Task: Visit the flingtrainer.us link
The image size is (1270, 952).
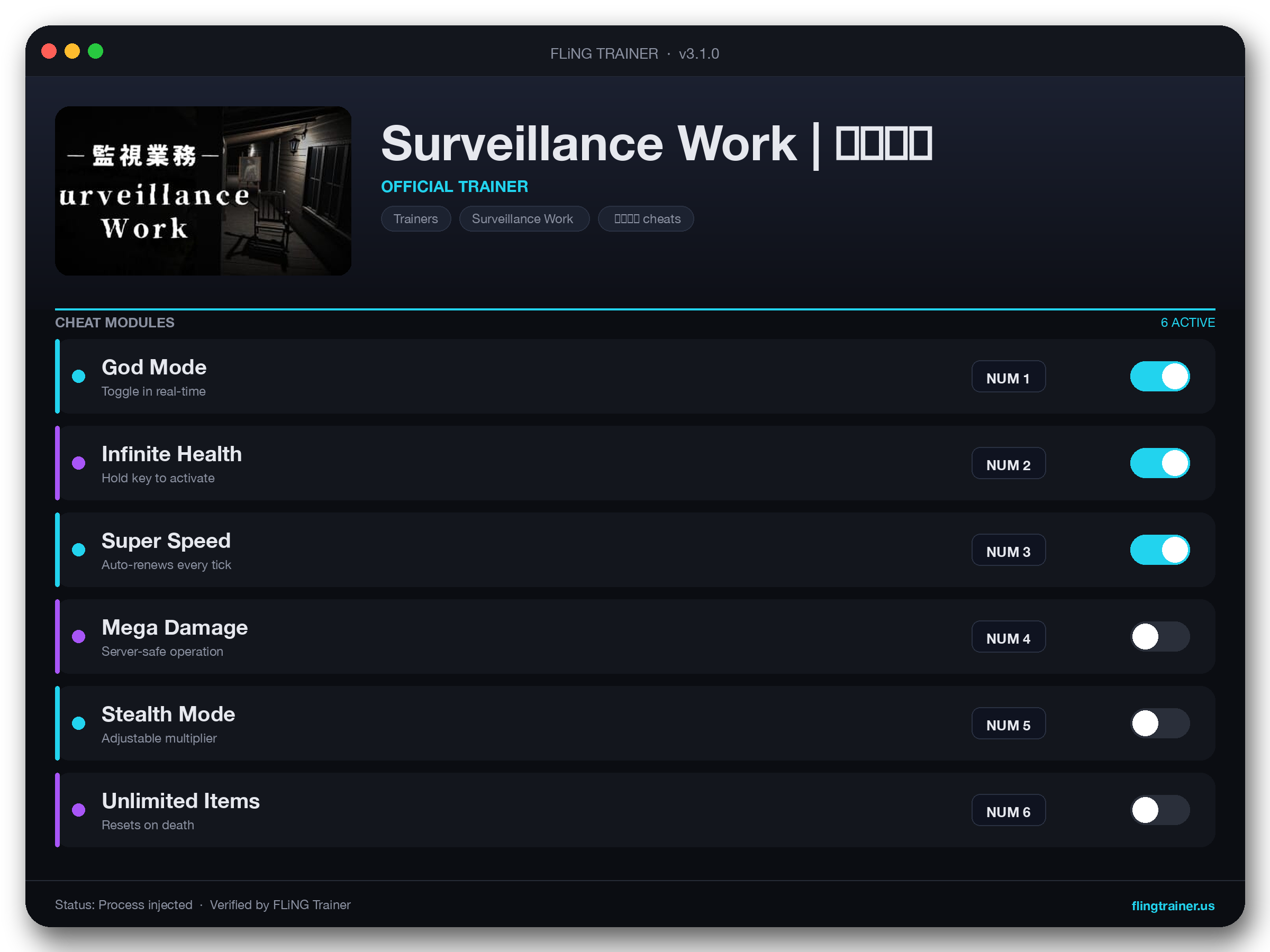Action: [1173, 905]
